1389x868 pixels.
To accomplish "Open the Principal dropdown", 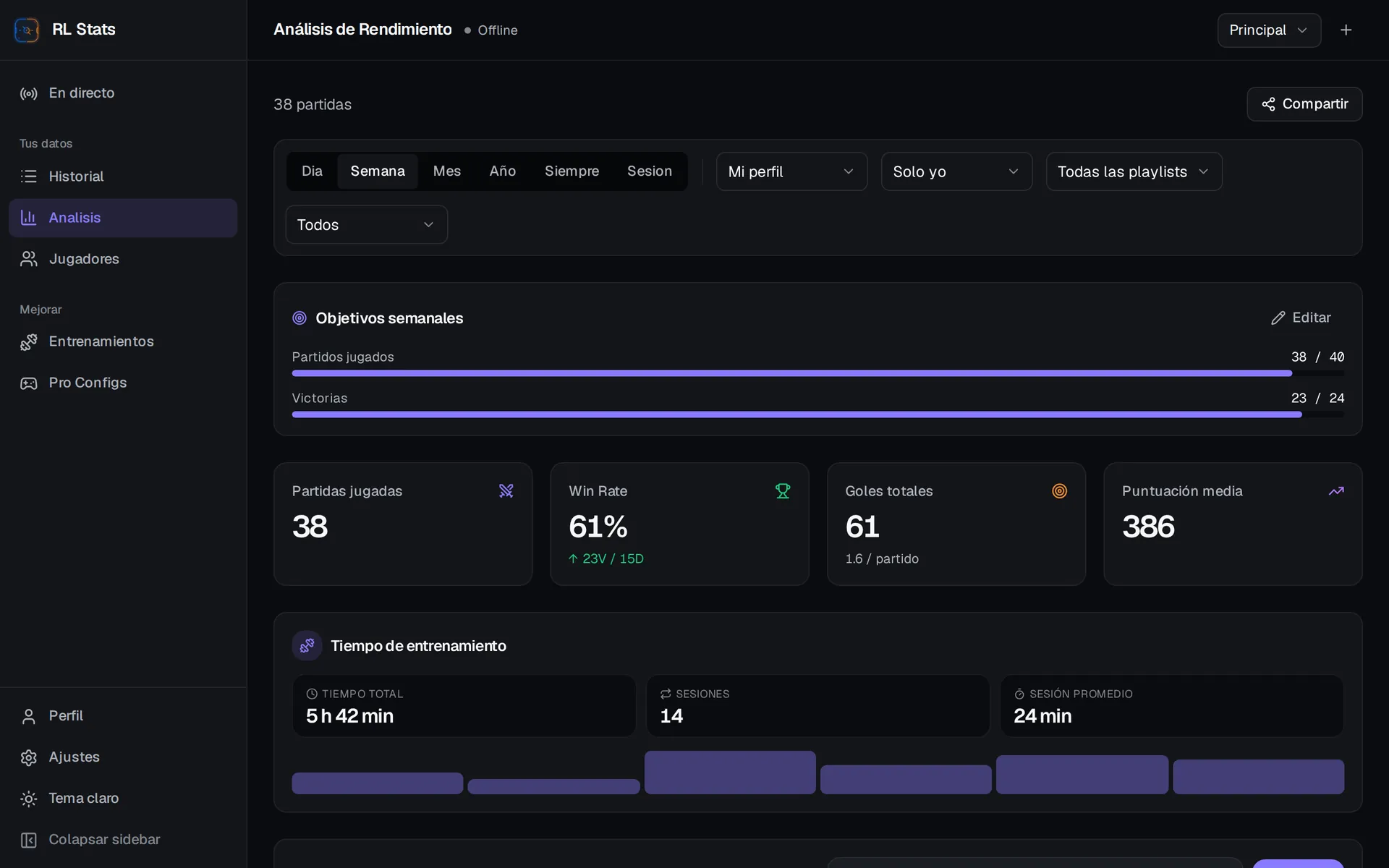I will [x=1269, y=30].
